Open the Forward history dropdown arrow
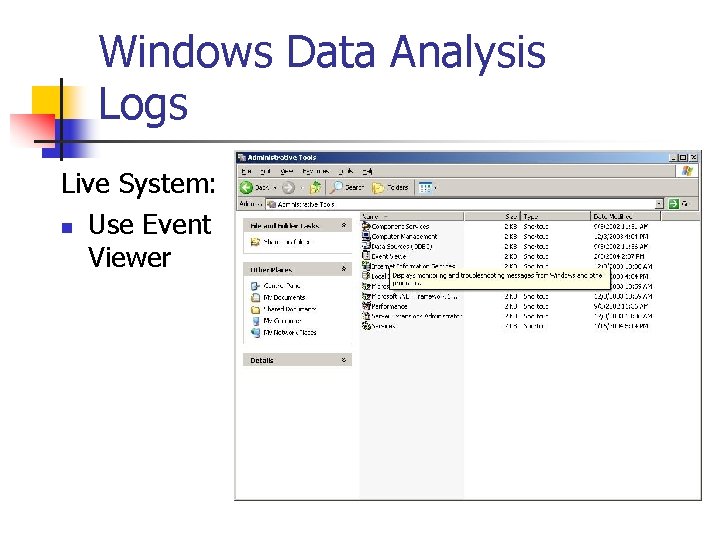720x540 pixels. click(x=302, y=187)
